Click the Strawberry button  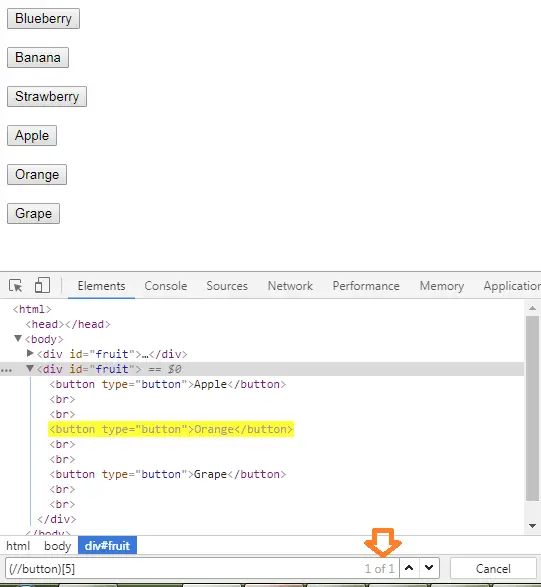click(47, 96)
